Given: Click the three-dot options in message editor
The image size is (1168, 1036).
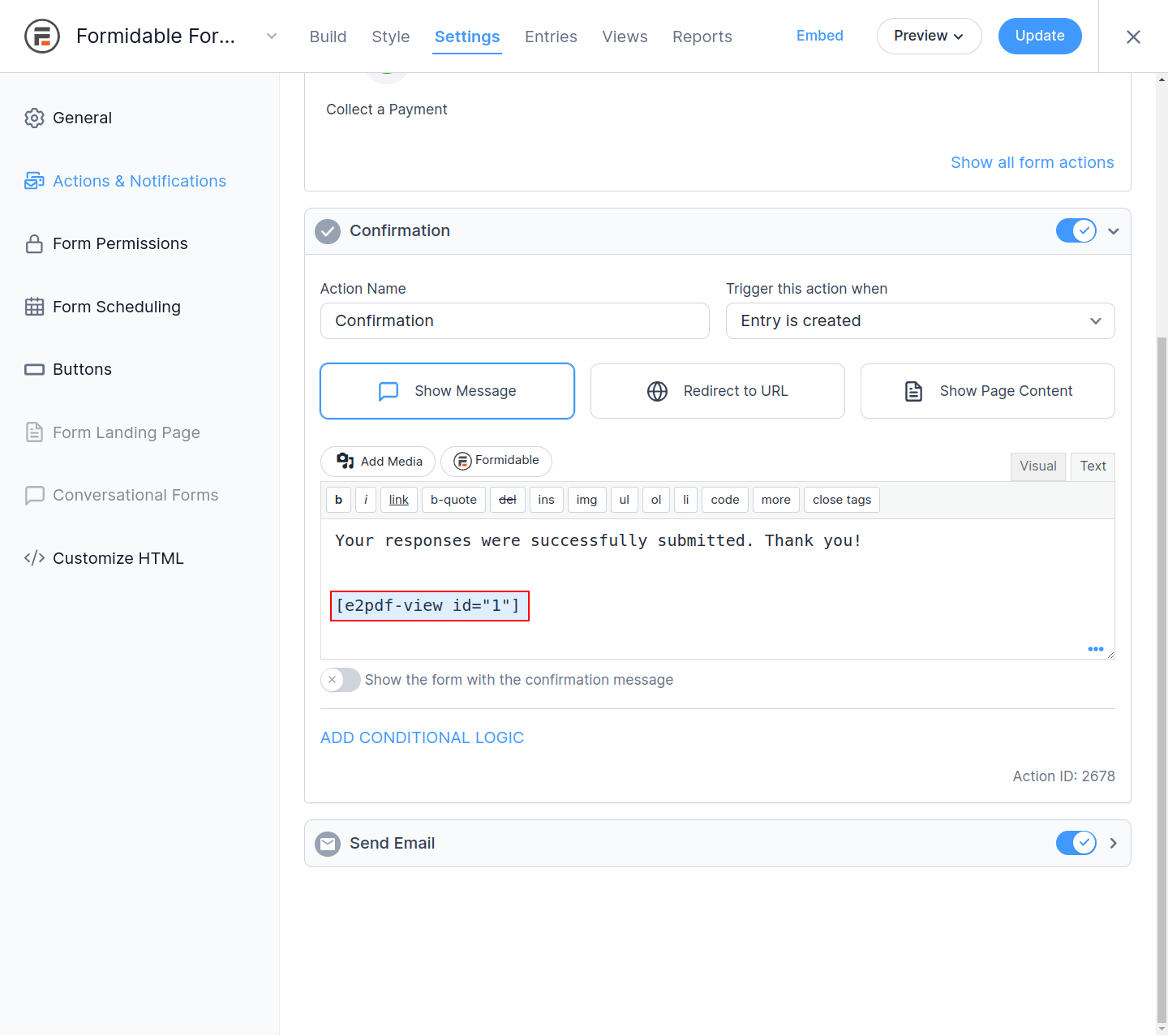Looking at the screenshot, I should point(1095,649).
